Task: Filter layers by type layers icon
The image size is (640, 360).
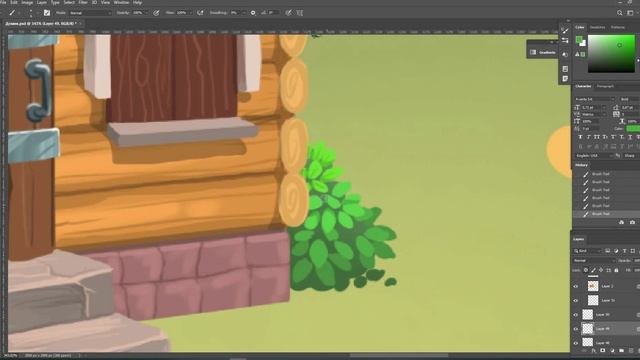Action: click(x=624, y=251)
